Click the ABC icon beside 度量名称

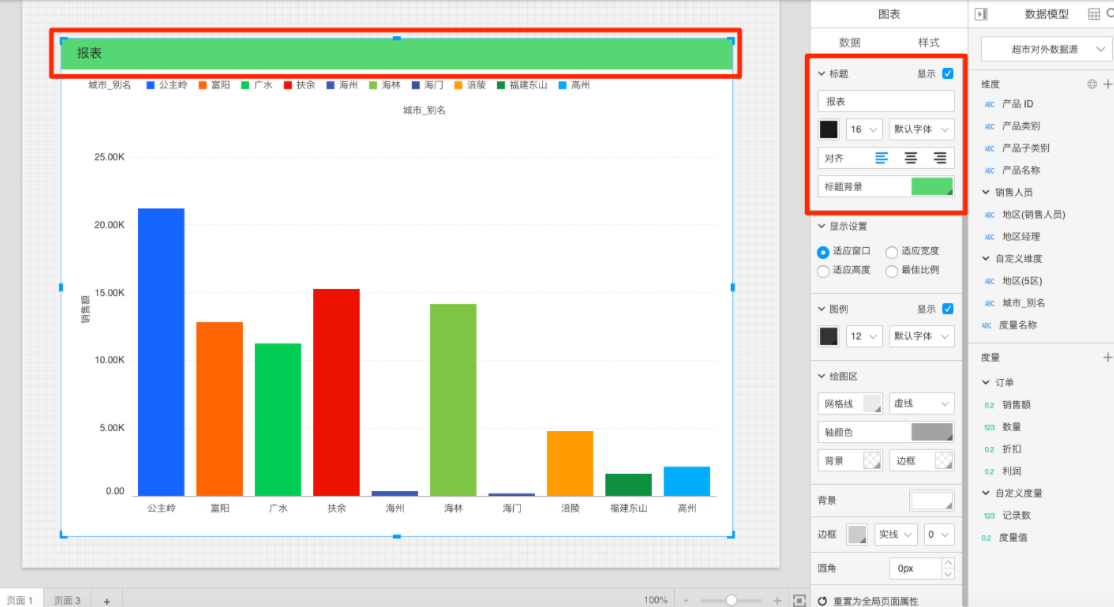(x=987, y=325)
